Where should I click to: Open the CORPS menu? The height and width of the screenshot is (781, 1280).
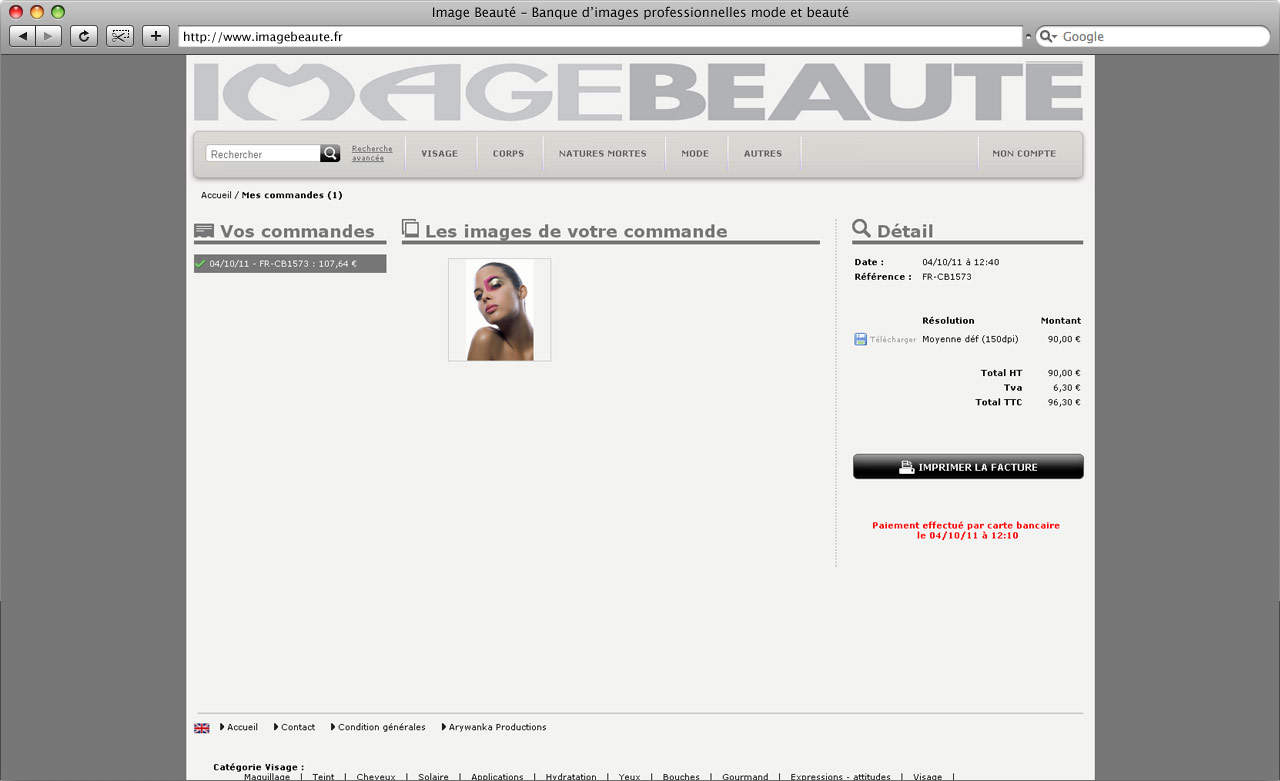[x=508, y=154]
